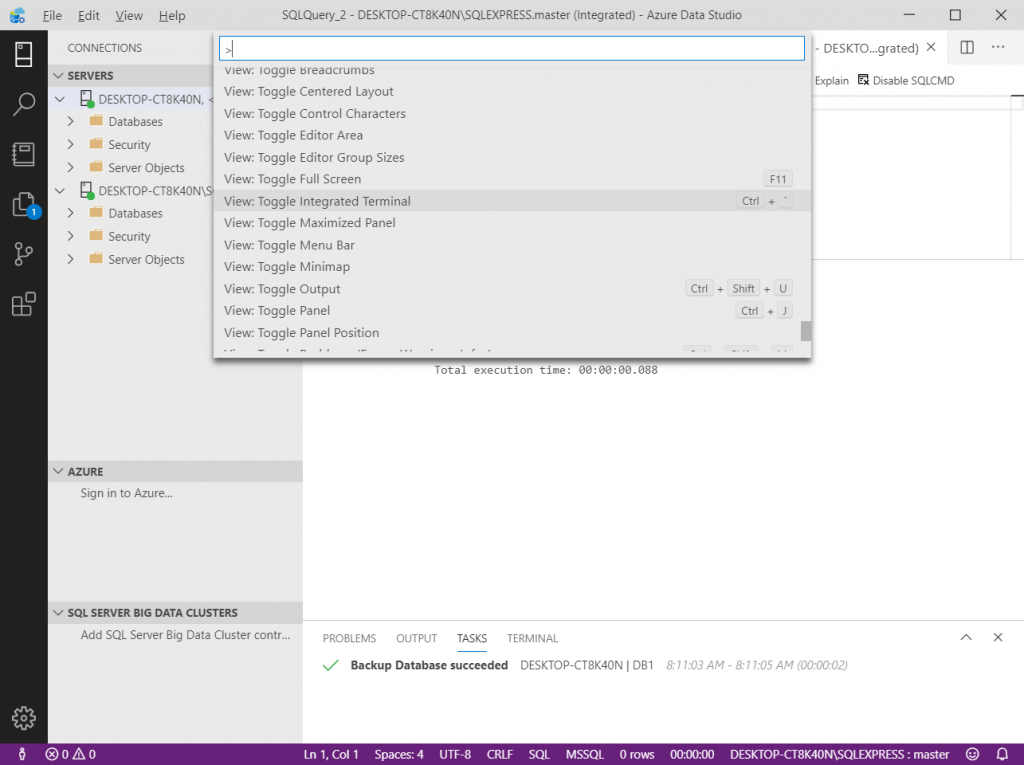
Task: Open the Explorer files icon with badge
Action: 25,204
